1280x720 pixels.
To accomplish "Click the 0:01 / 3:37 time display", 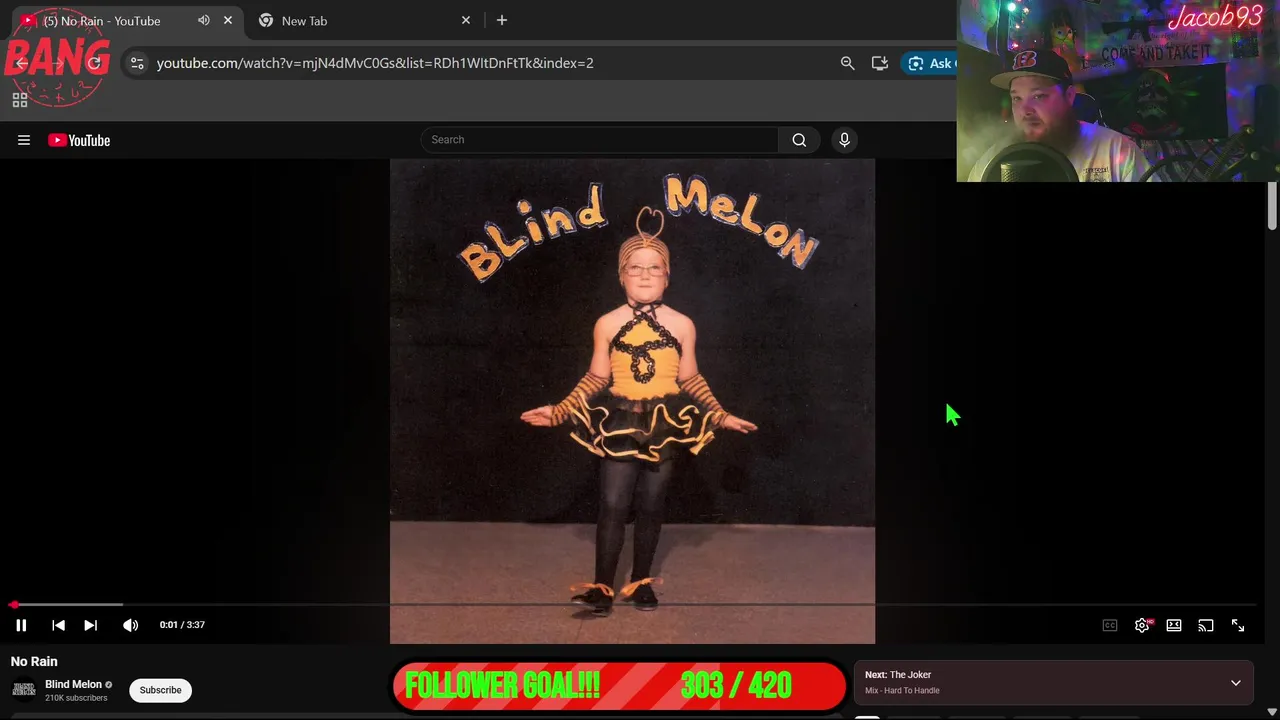I will point(182,625).
